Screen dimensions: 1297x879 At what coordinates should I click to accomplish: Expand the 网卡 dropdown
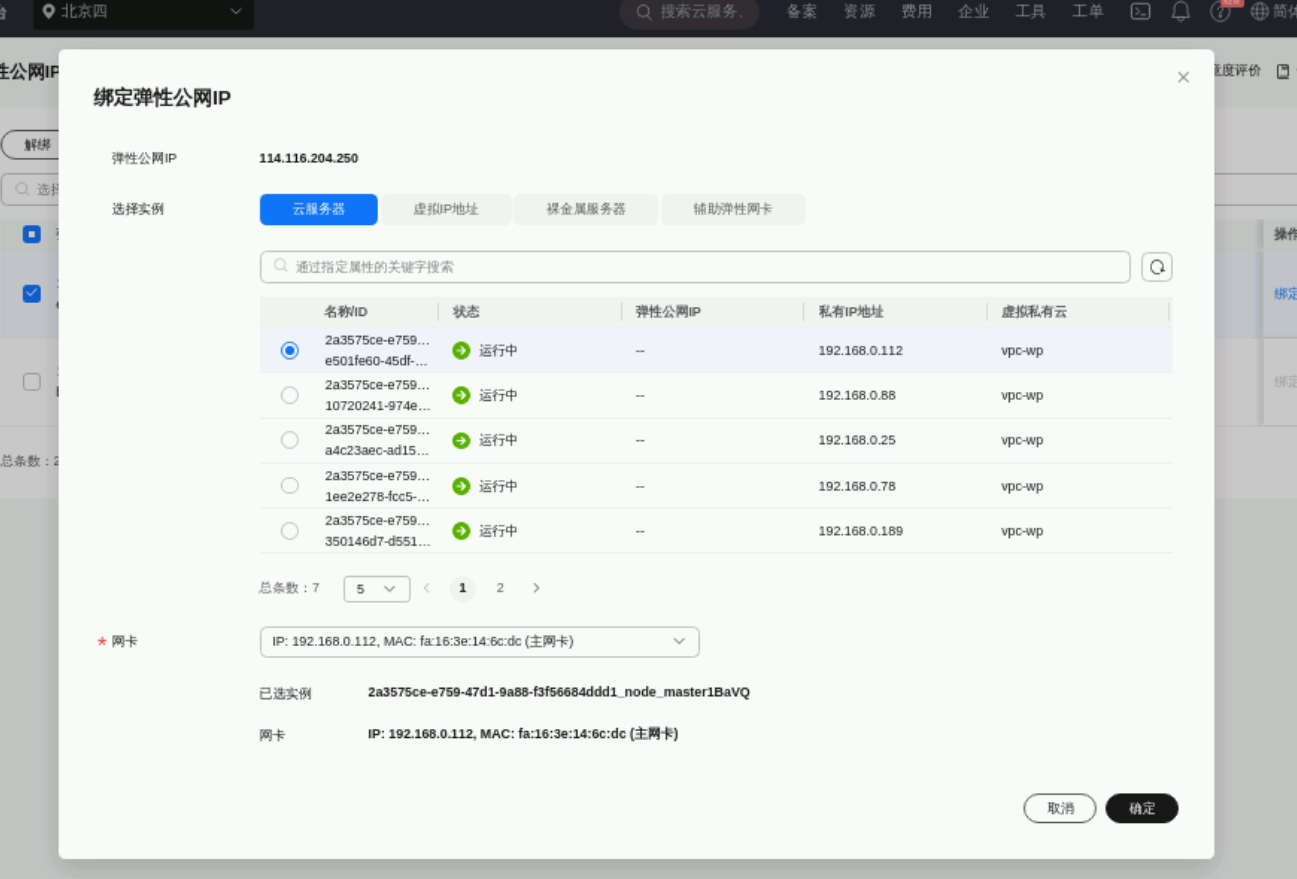click(479, 642)
